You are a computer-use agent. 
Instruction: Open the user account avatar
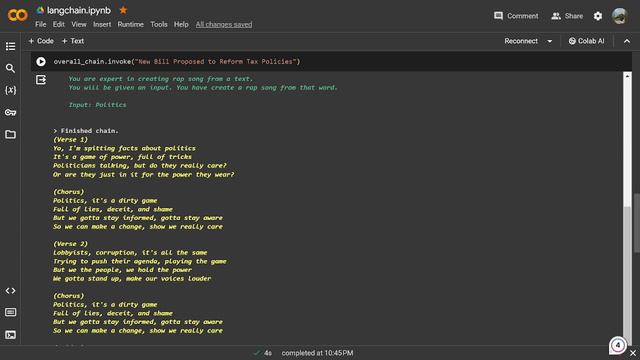620,16
